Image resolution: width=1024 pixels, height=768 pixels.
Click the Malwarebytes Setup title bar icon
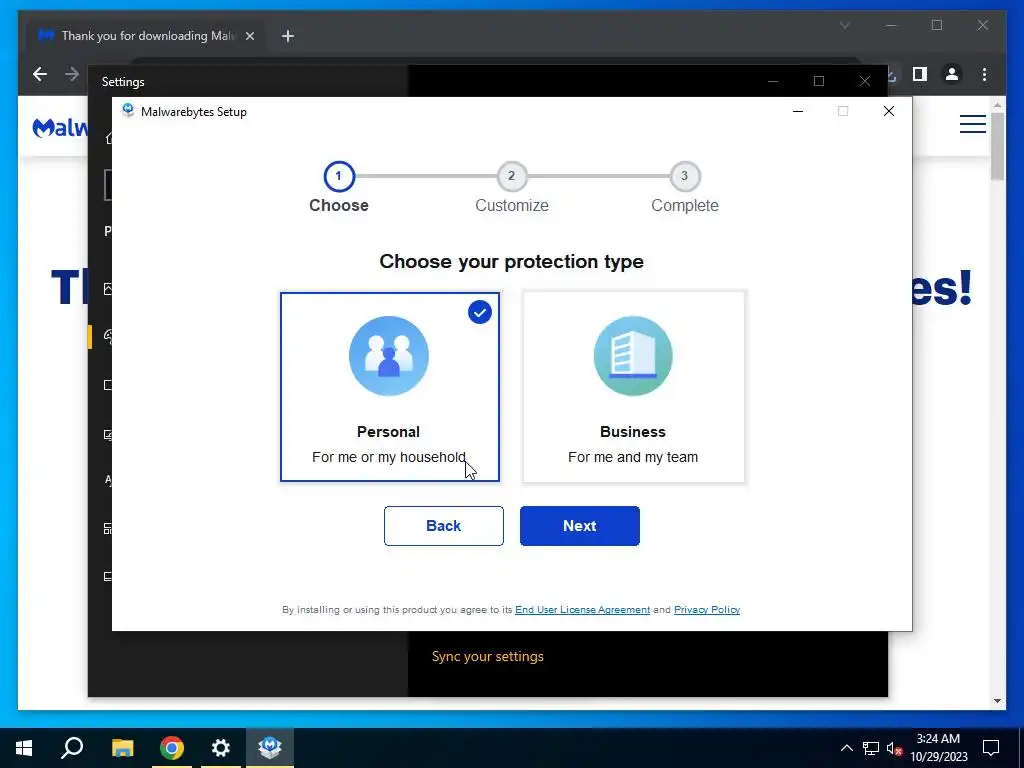pyautogui.click(x=128, y=110)
